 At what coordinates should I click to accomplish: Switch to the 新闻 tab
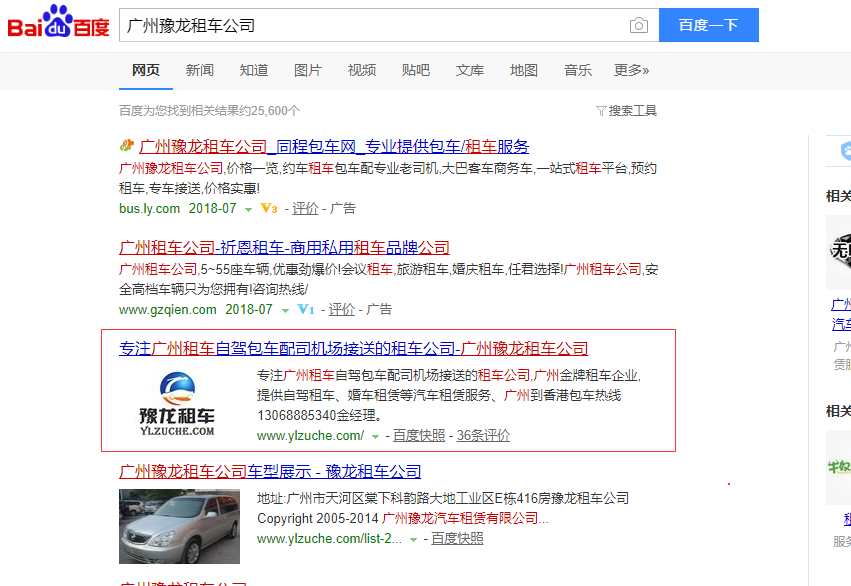click(x=200, y=70)
